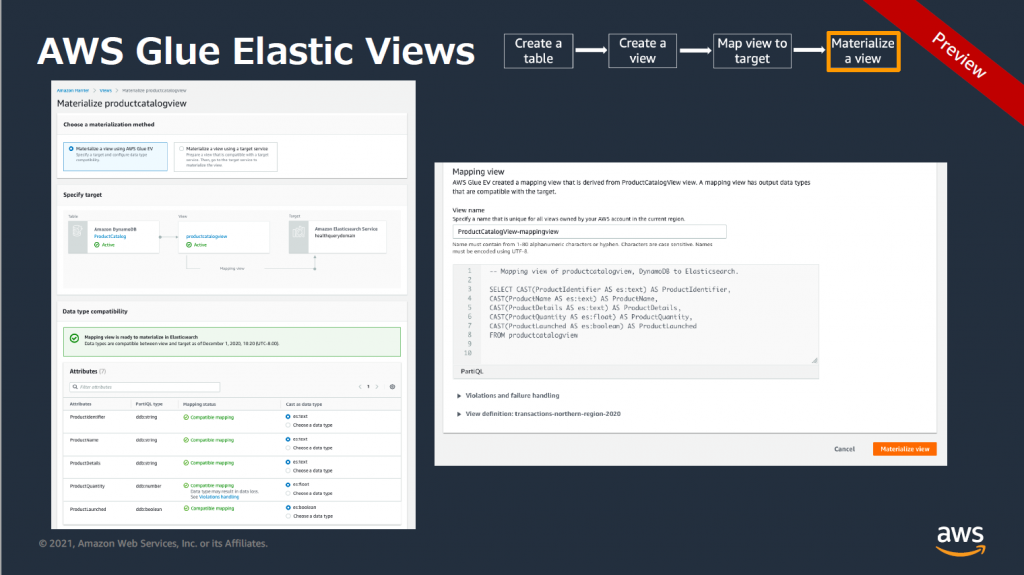Select es:text radio for ProductDetails
The height and width of the screenshot is (575, 1024).
[x=288, y=462]
